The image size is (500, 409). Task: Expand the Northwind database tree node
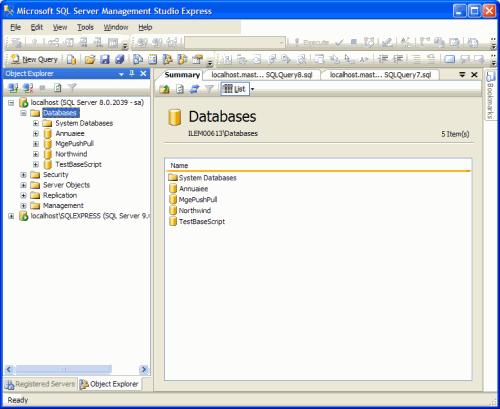click(36, 154)
